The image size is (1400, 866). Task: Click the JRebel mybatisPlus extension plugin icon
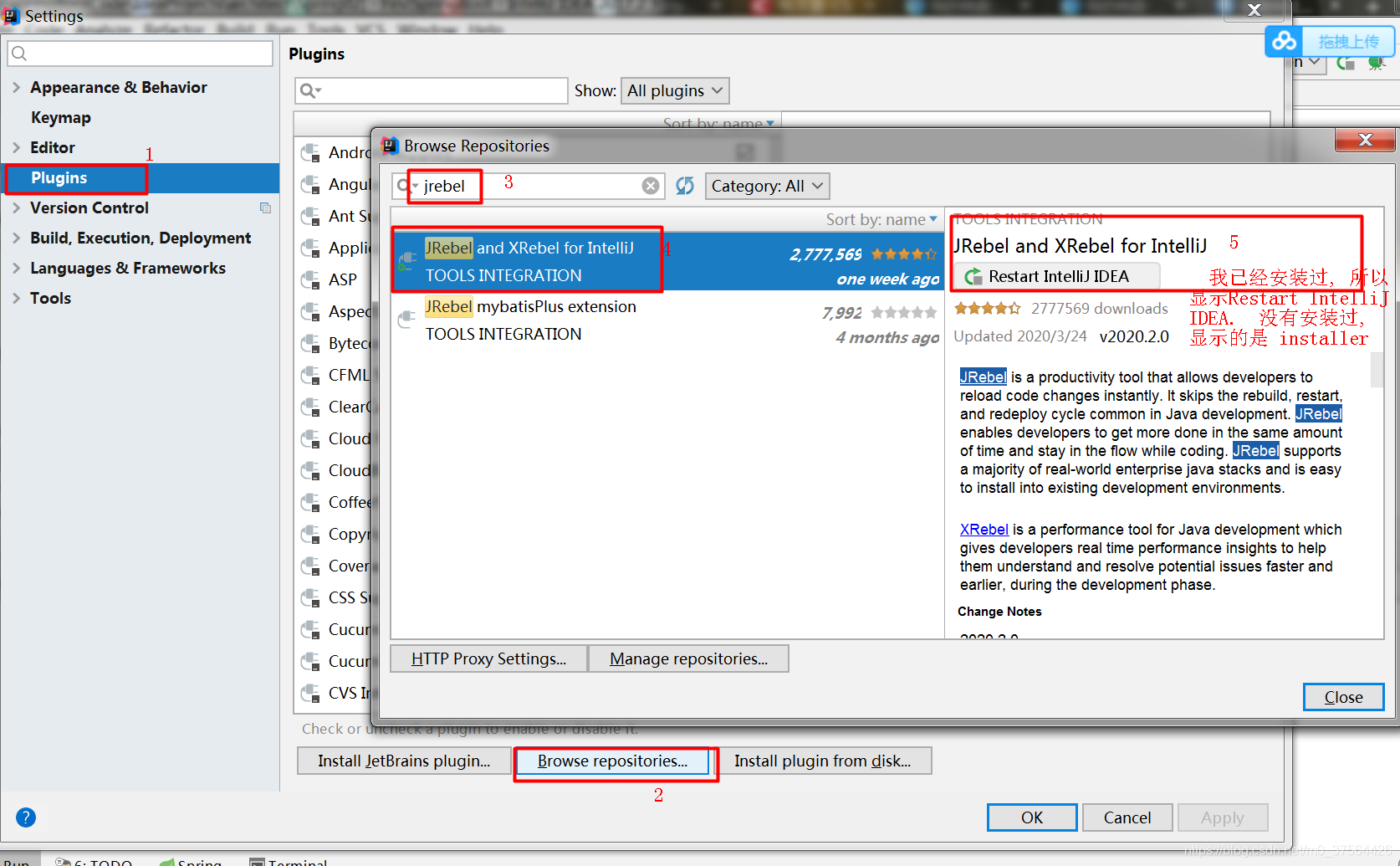[x=407, y=320]
